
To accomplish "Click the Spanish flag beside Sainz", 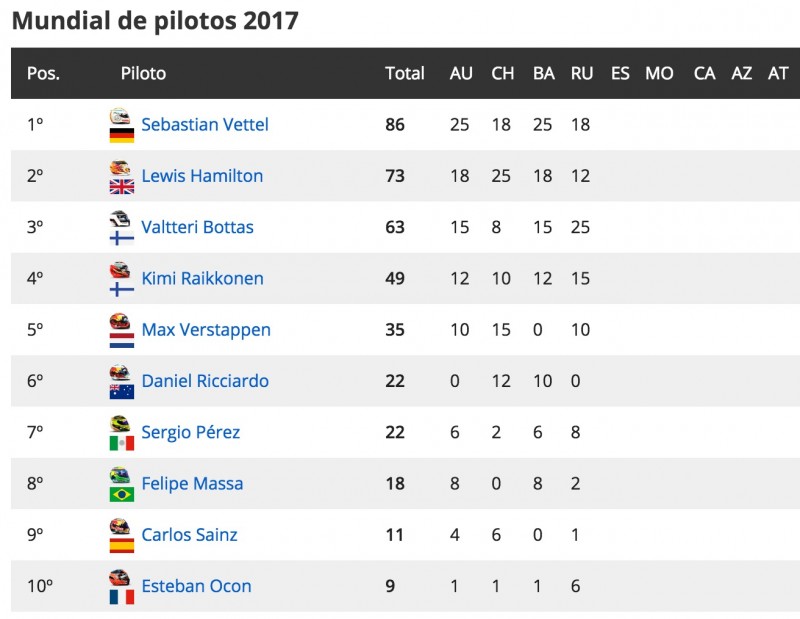I will point(122,546).
